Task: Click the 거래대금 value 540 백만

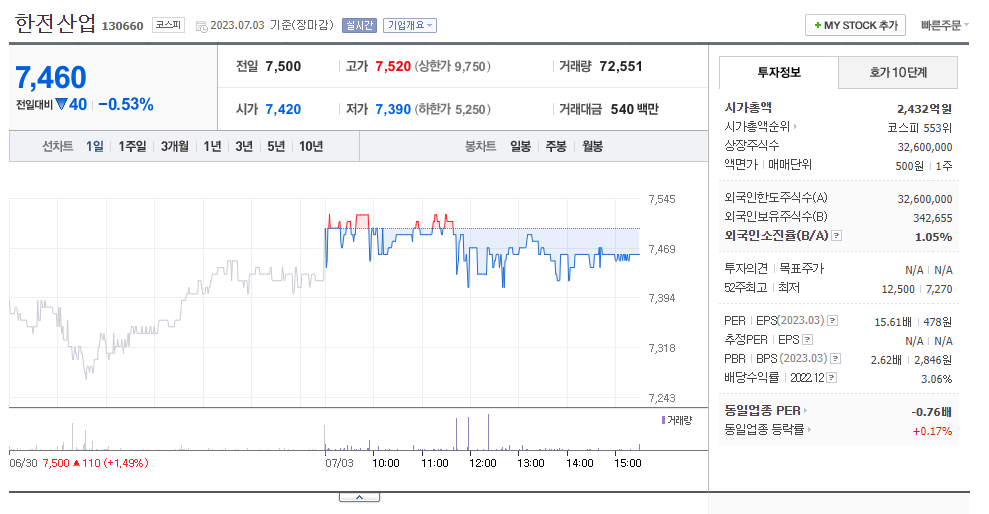Action: point(635,109)
